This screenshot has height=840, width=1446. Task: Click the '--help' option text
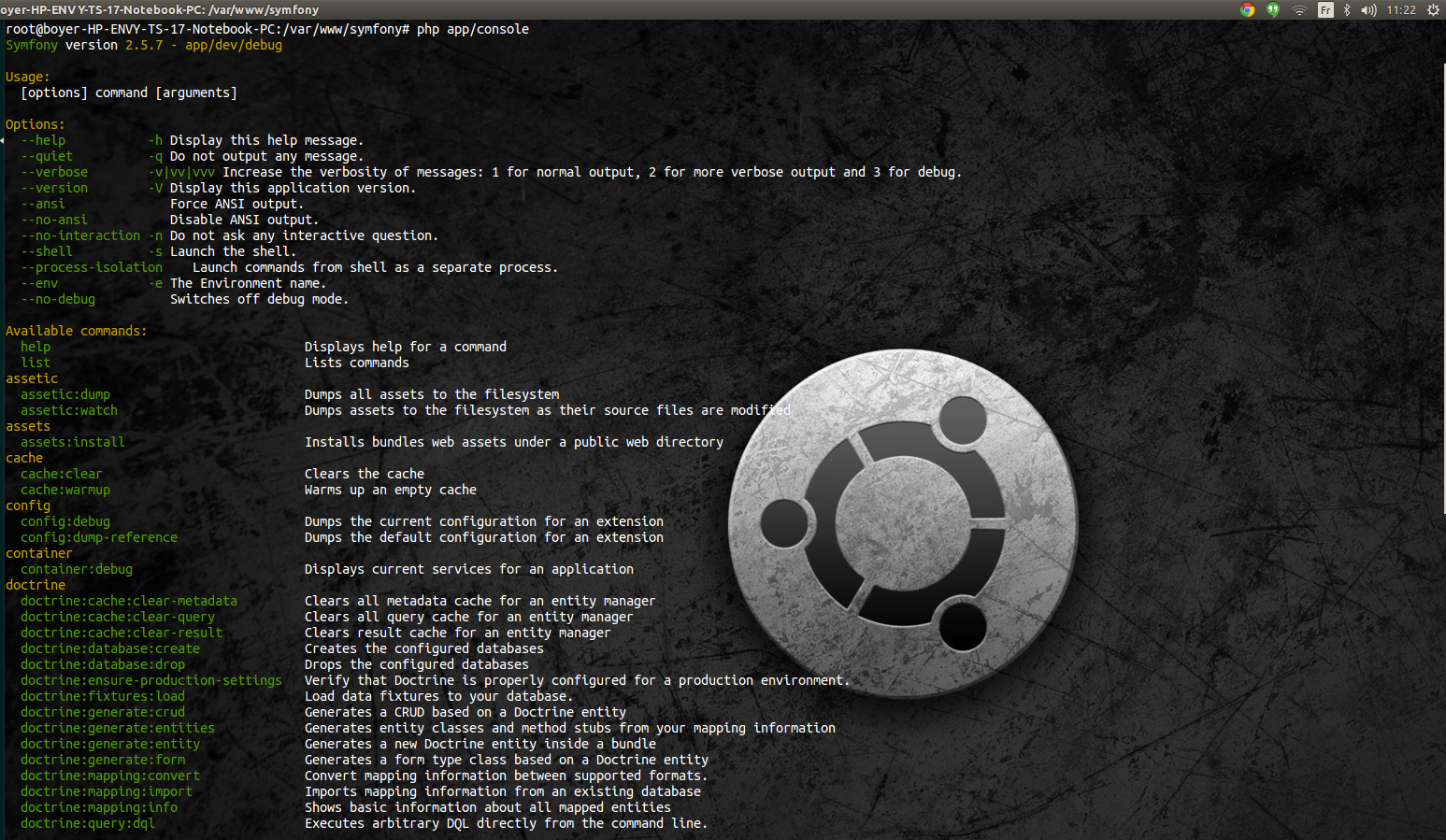(43, 140)
